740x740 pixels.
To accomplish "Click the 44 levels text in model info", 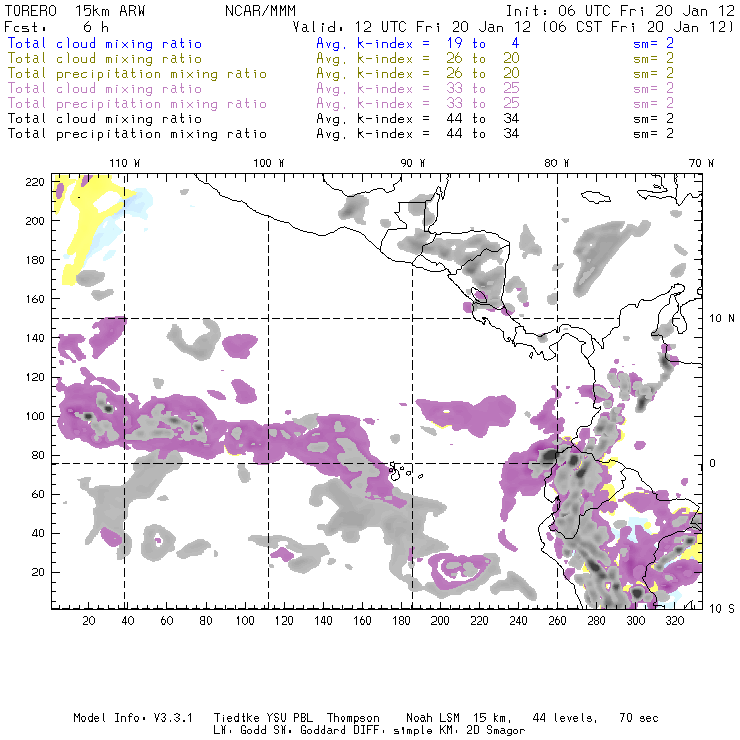I will point(565,718).
